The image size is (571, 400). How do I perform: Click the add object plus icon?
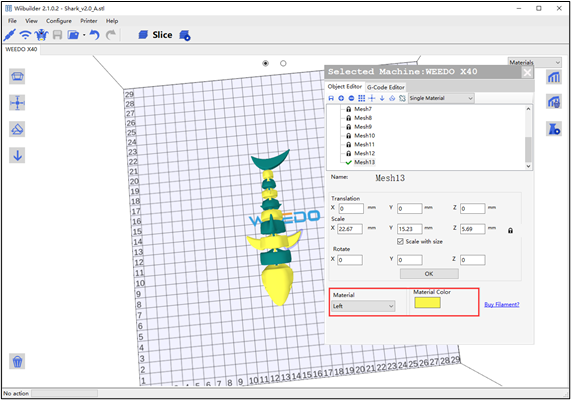pyautogui.click(x=341, y=98)
